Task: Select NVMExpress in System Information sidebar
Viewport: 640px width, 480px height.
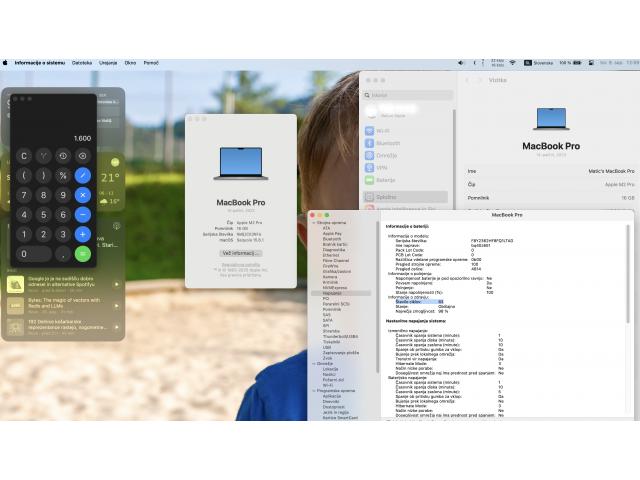Action: tap(335, 288)
